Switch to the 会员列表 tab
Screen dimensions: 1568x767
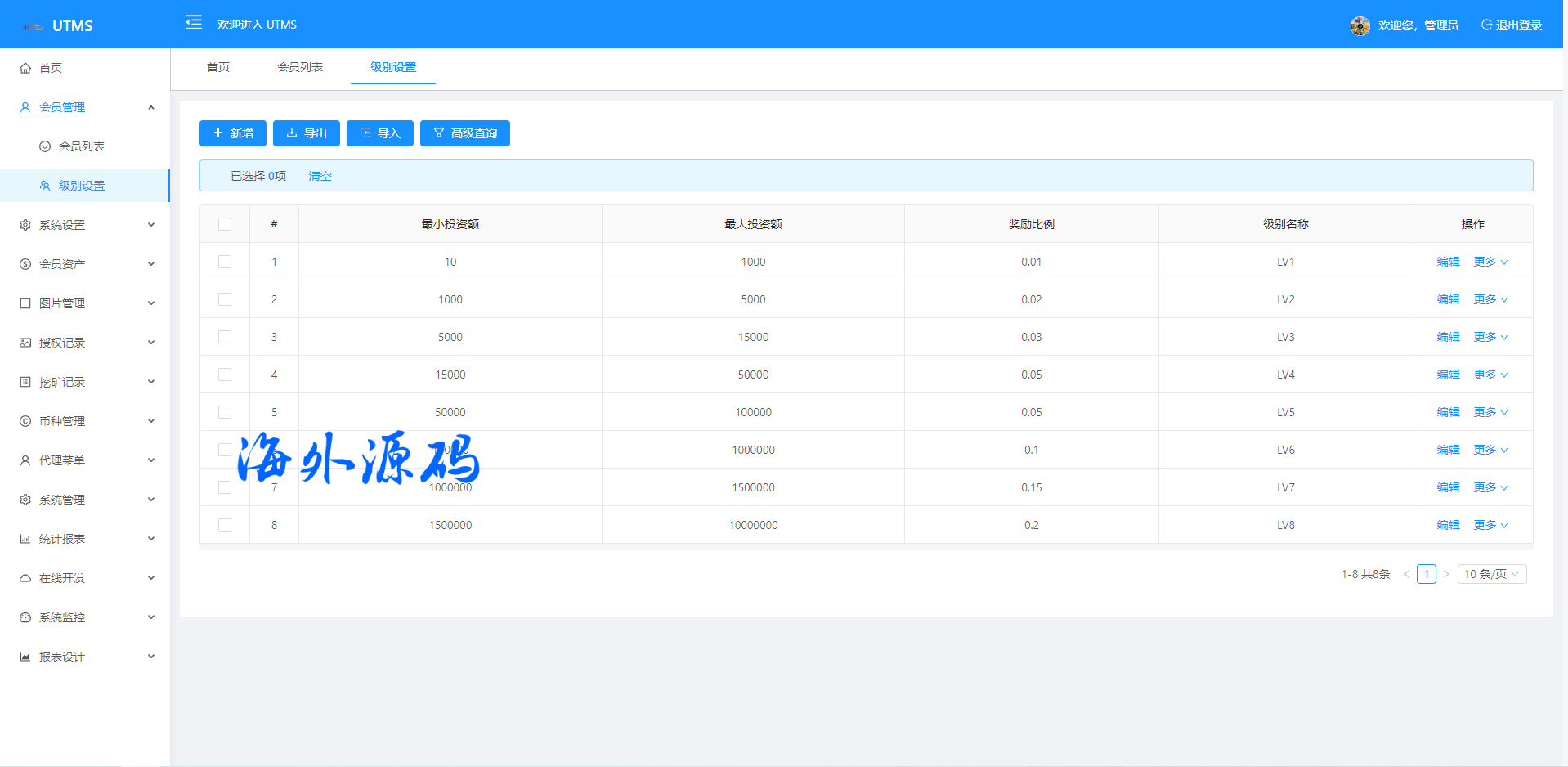coord(300,67)
